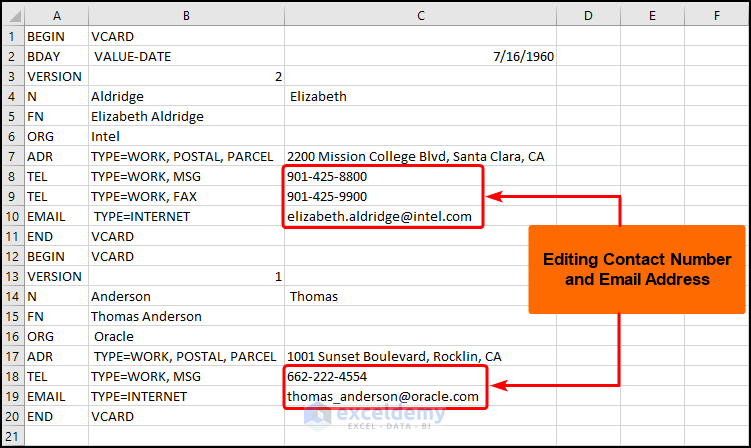
Task: Select phone number 901-425-8800
Action: pyautogui.click(x=421, y=176)
